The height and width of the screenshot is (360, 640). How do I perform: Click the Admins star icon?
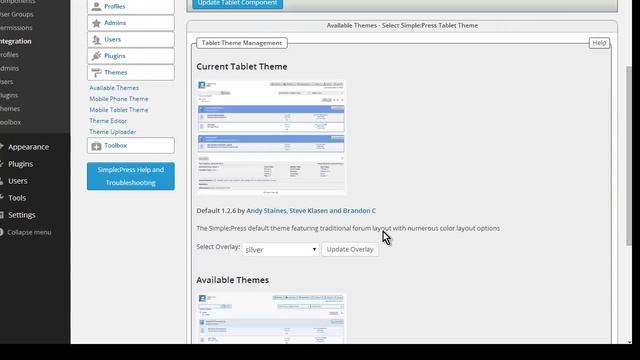(x=96, y=23)
